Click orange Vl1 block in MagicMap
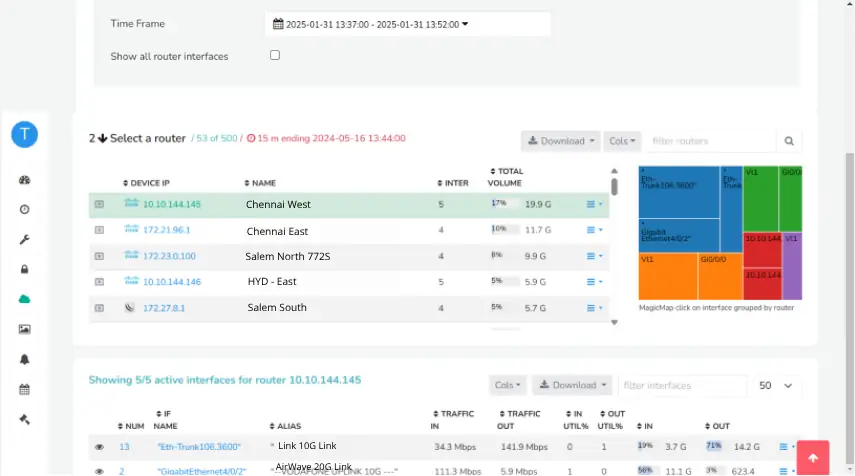This screenshot has height=476, width=855. 668,276
